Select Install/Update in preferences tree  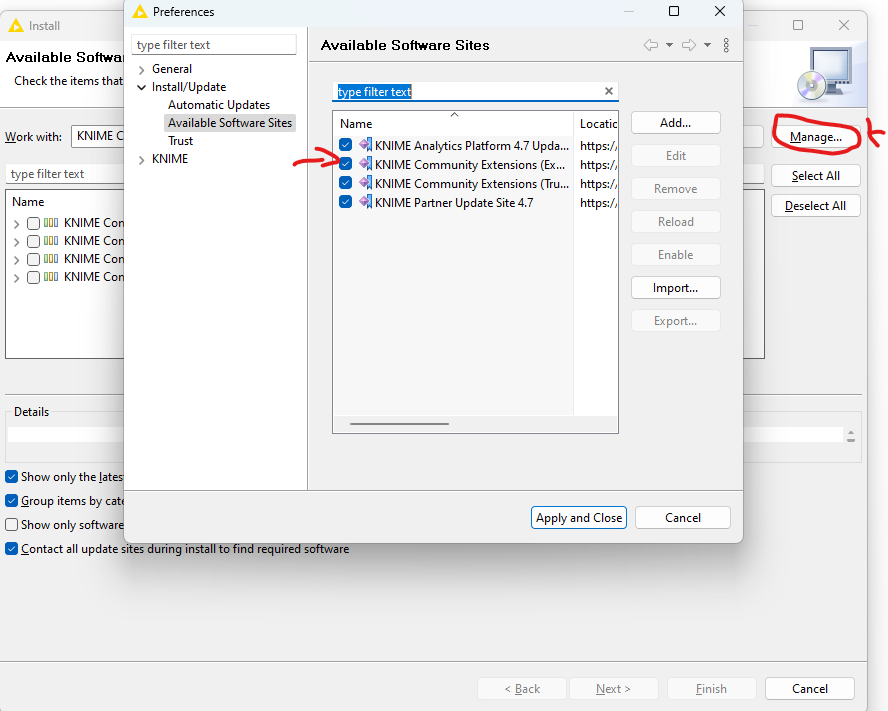(x=189, y=87)
